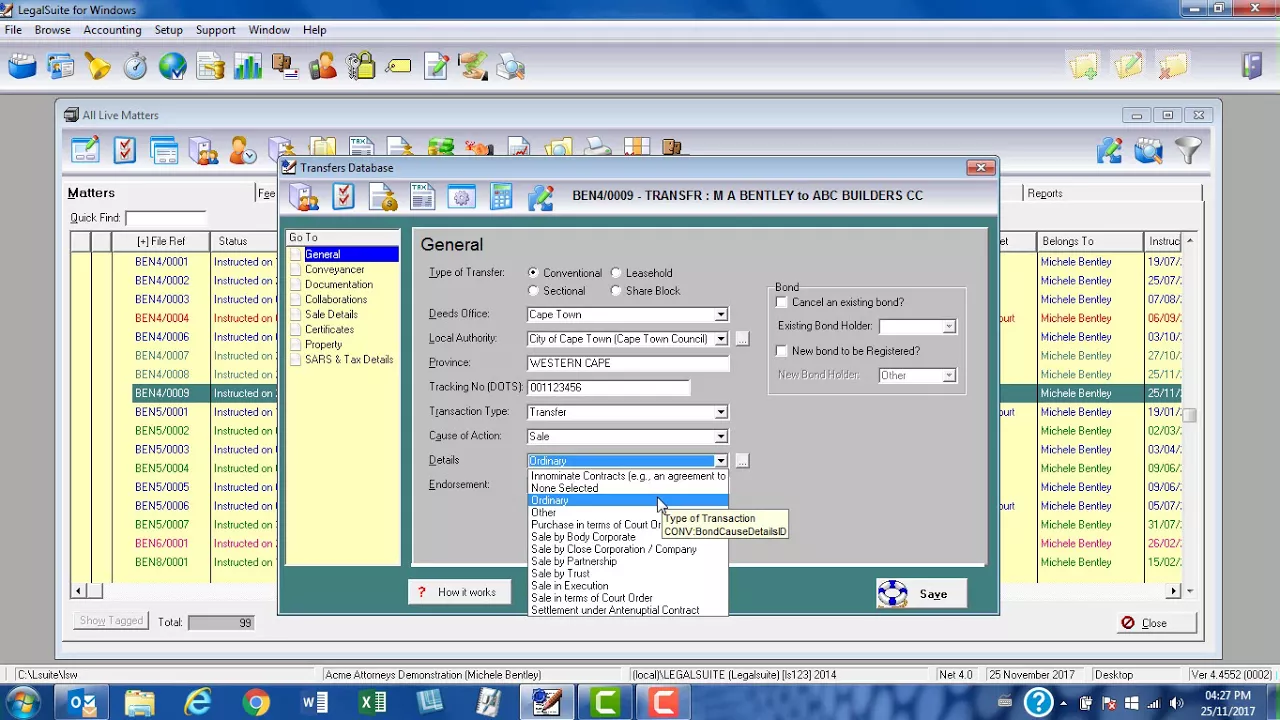1280x720 pixels.
Task: Collapse the Details dropdown arrow
Action: (x=720, y=461)
